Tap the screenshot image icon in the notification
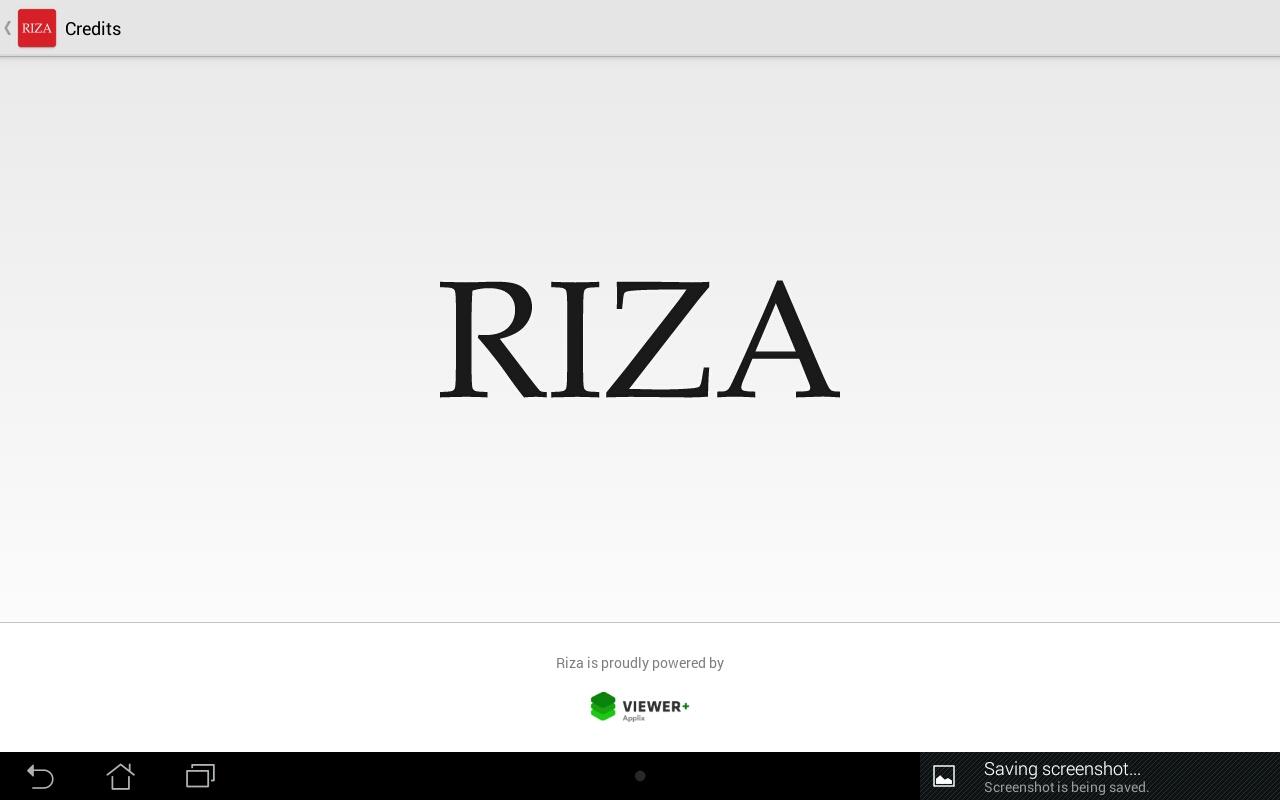Screen dimensions: 1280x800 (x=944, y=776)
